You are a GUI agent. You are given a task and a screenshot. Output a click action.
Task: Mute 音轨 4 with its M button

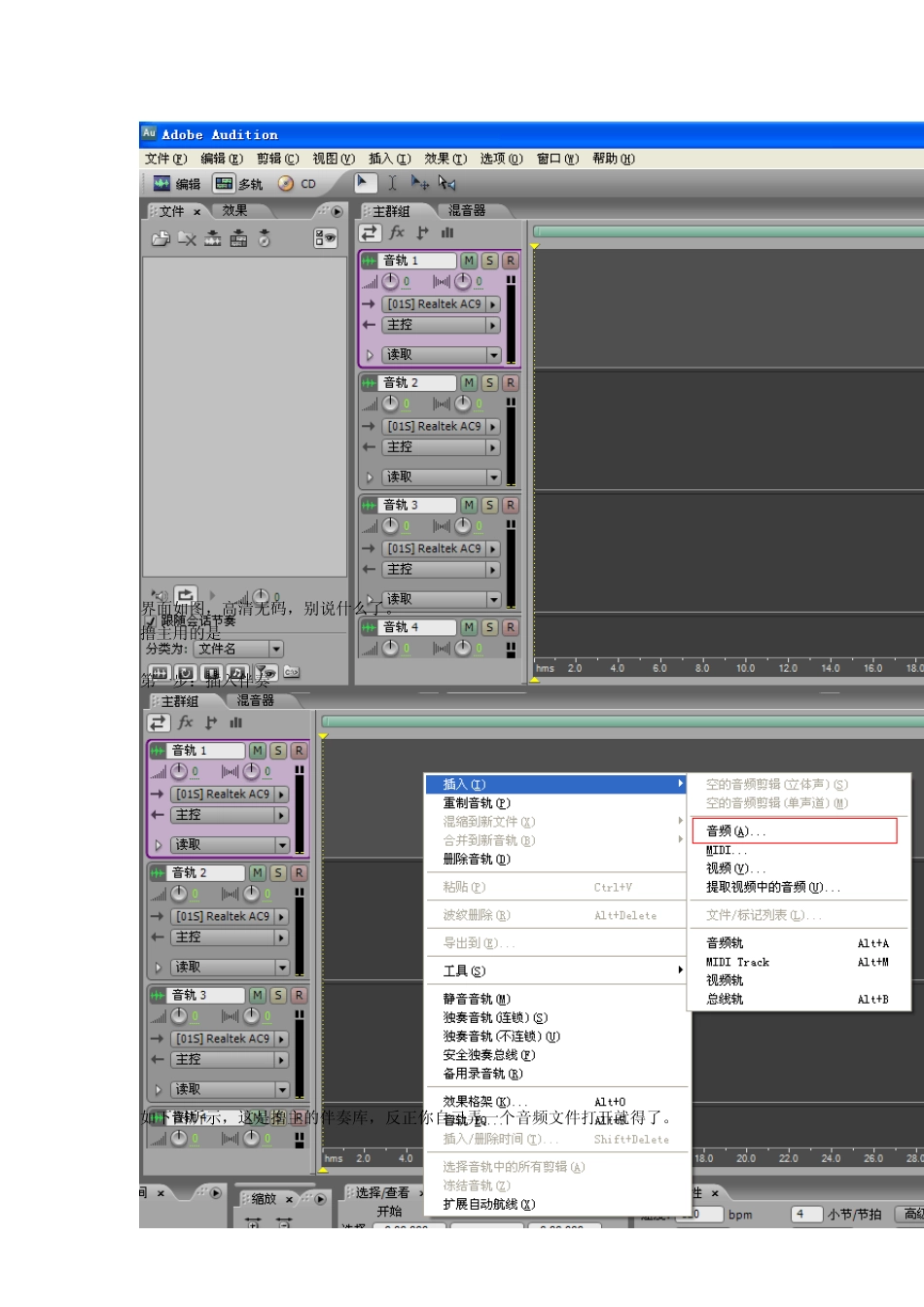[469, 628]
